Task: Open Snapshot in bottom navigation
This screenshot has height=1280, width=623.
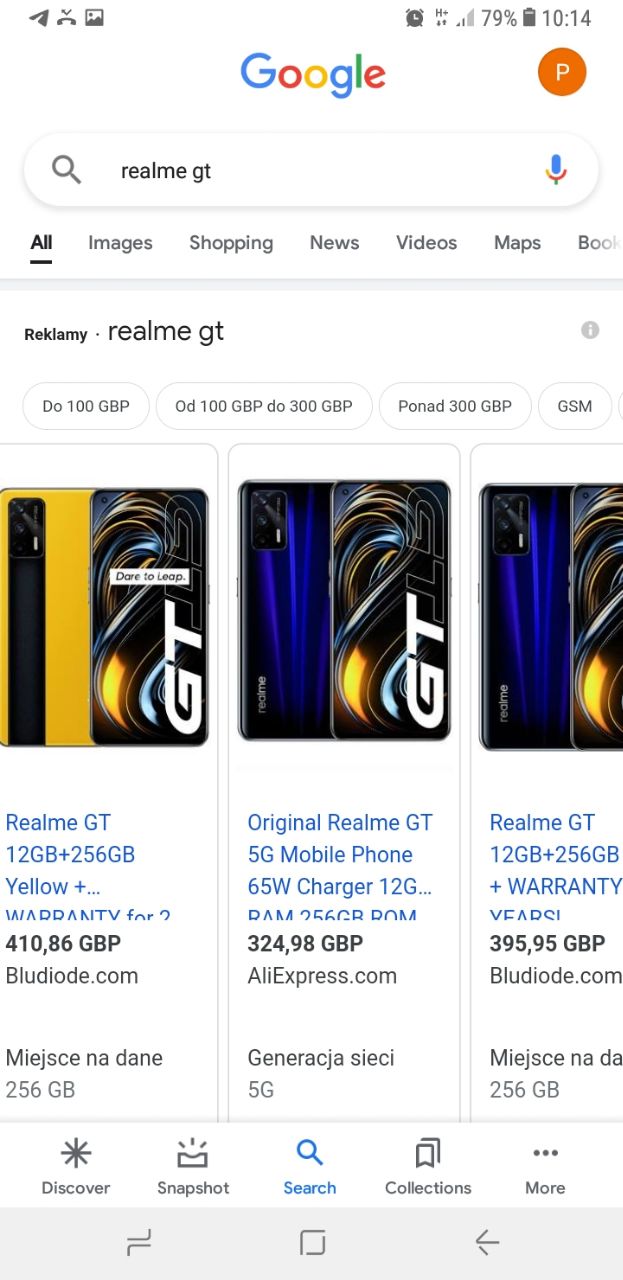Action: (x=193, y=1167)
